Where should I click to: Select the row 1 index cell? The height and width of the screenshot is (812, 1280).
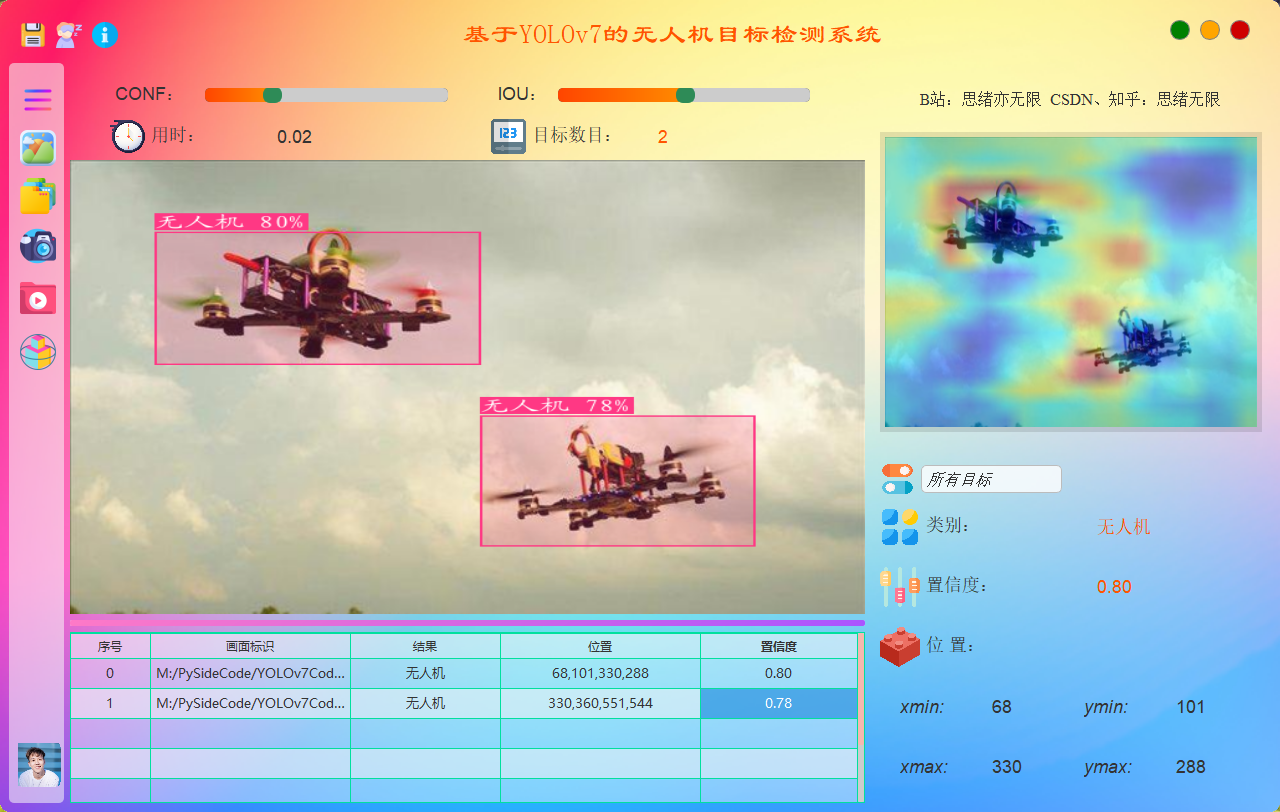click(x=110, y=704)
